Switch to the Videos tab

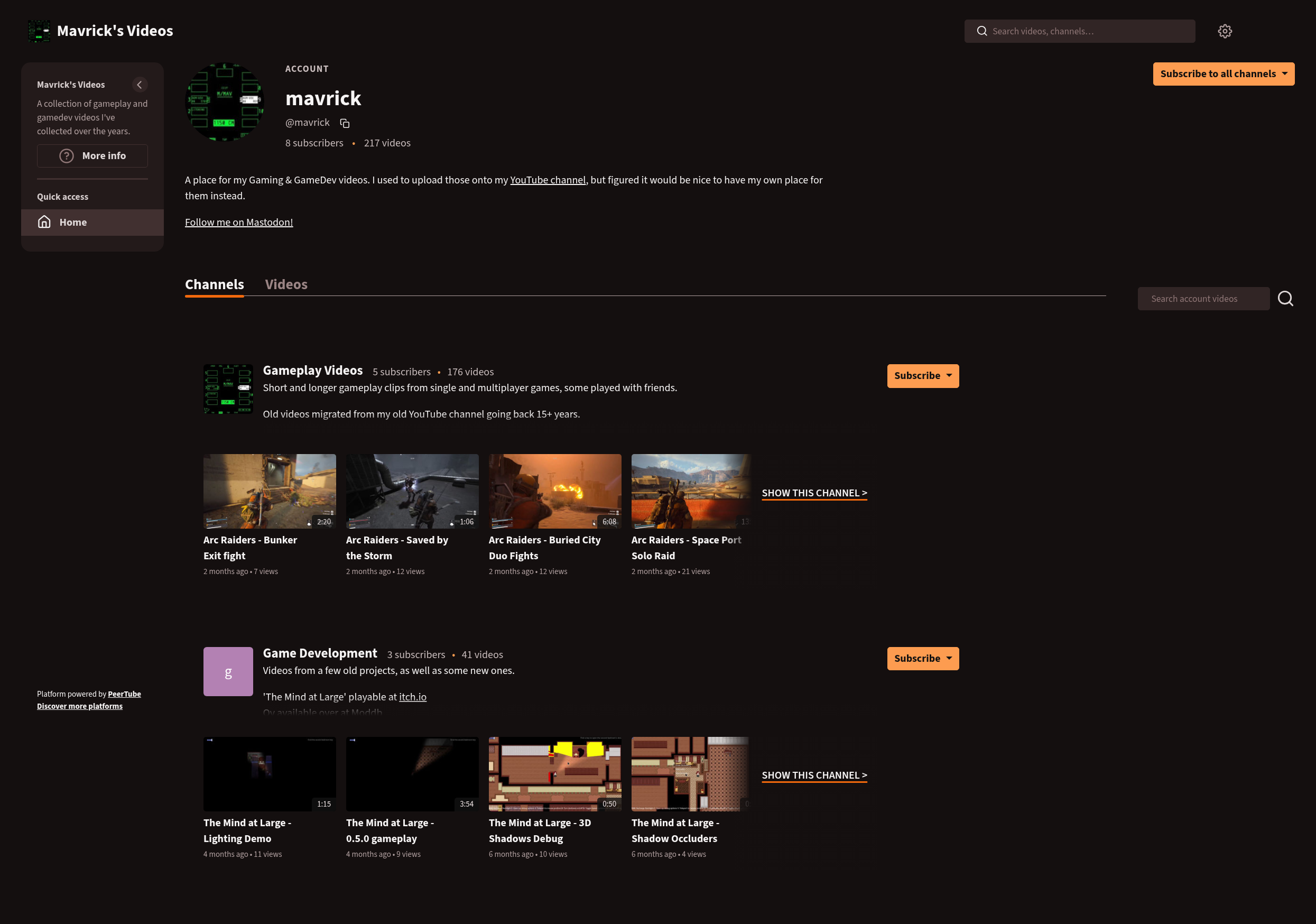click(x=286, y=284)
